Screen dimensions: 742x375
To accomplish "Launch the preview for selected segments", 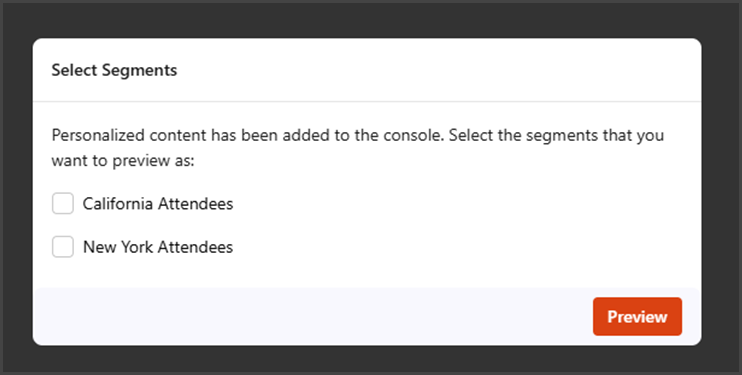I will tap(637, 316).
